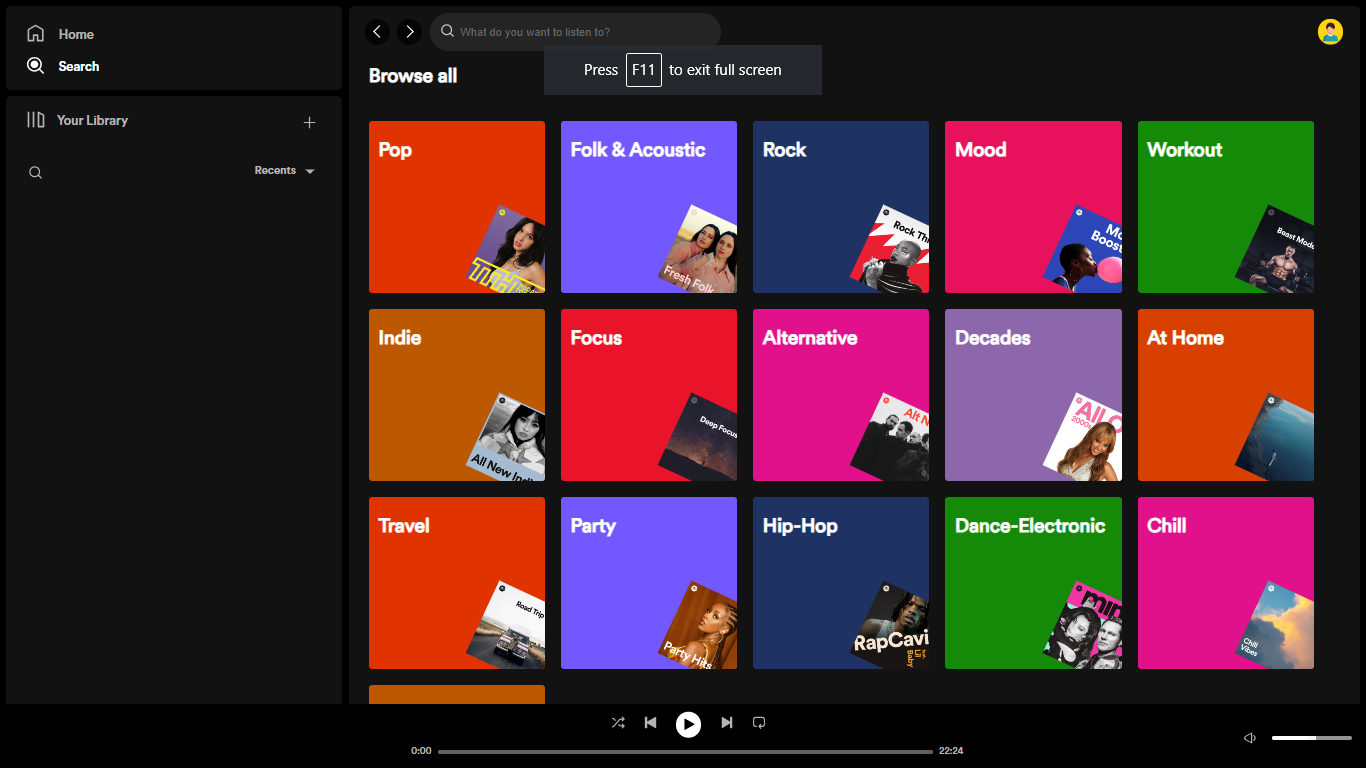Image resolution: width=1366 pixels, height=768 pixels.
Task: Open the Connect to a device panel
Action: click(759, 722)
